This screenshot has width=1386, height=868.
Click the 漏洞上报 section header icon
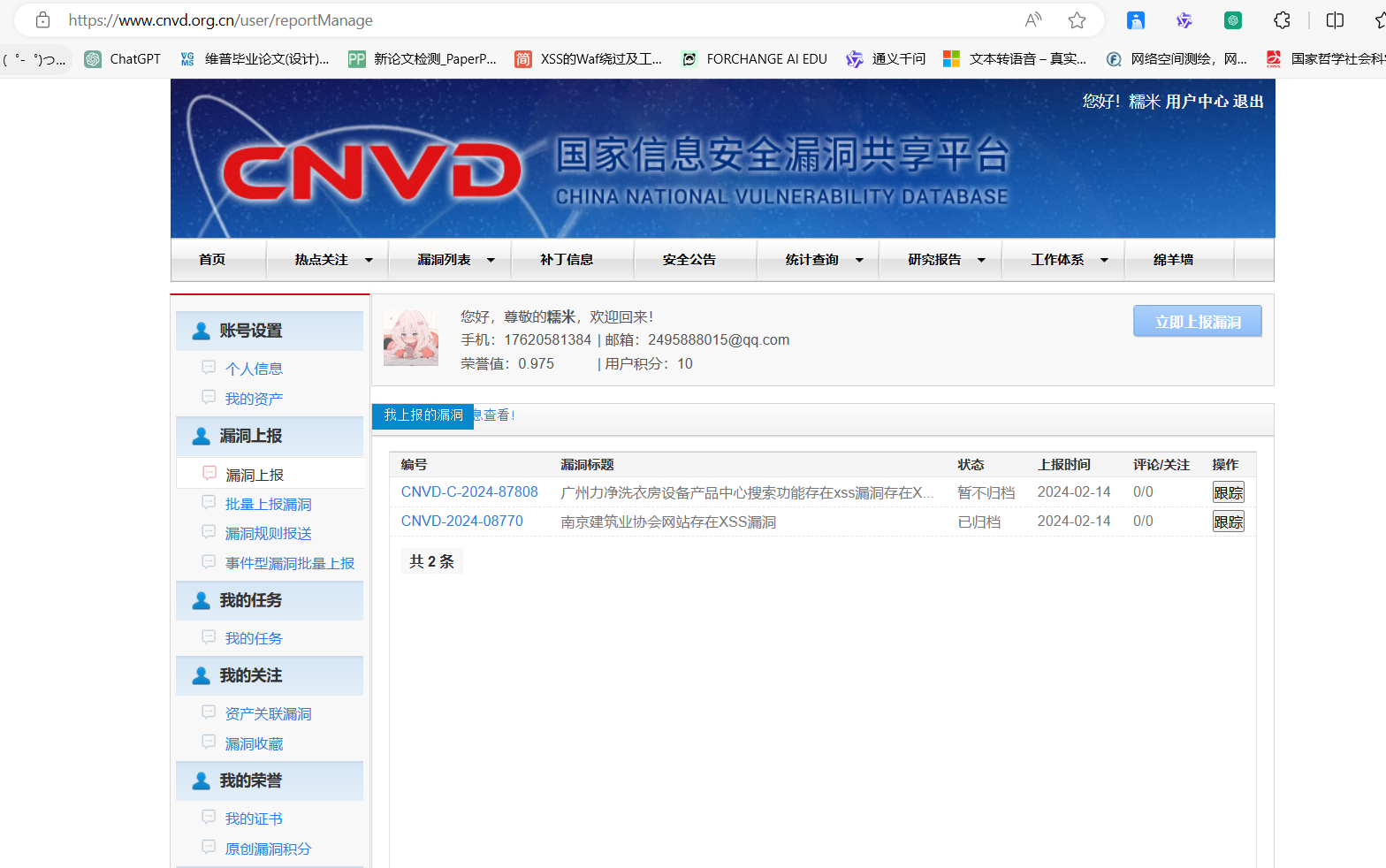(202, 436)
